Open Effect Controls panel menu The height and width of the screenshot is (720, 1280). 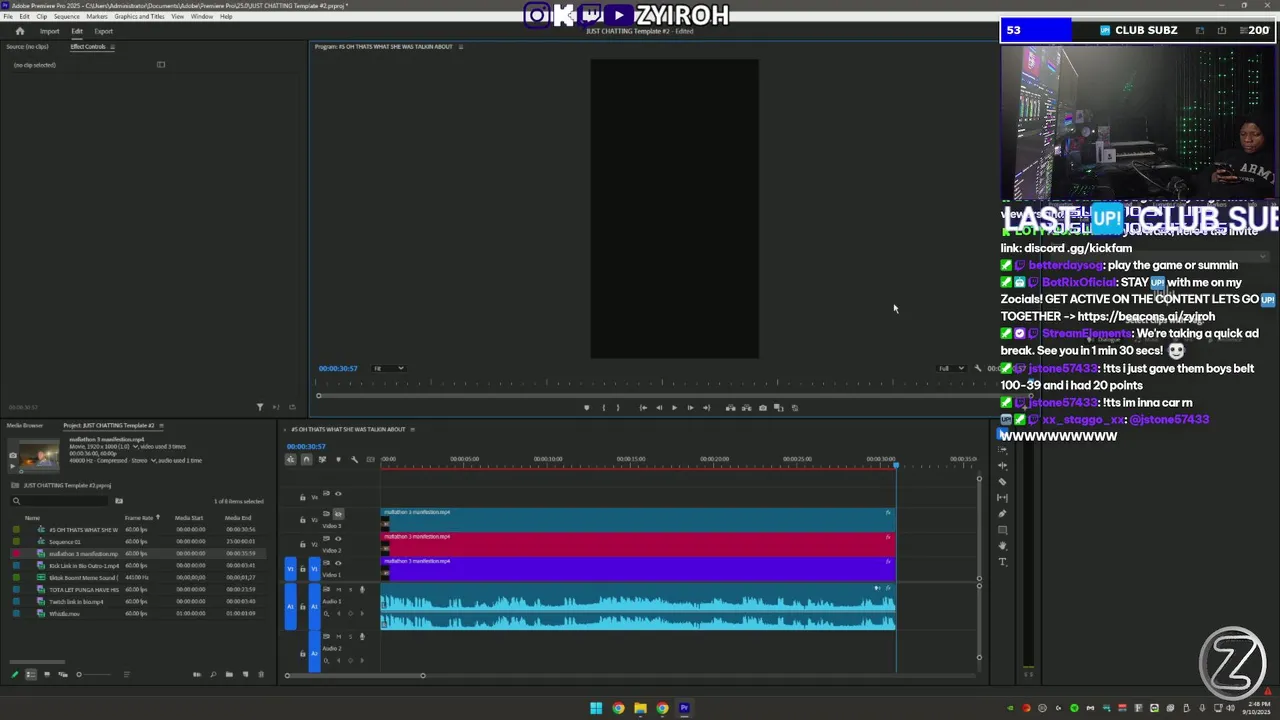tap(112, 47)
